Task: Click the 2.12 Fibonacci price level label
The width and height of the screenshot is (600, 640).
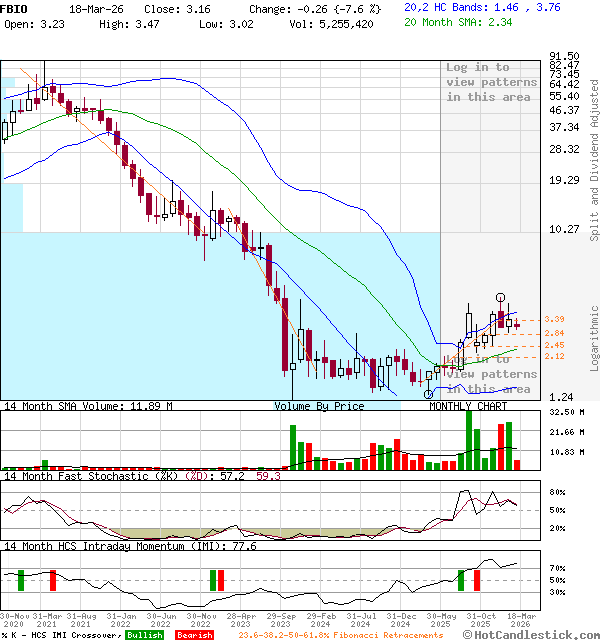Action: (x=554, y=356)
